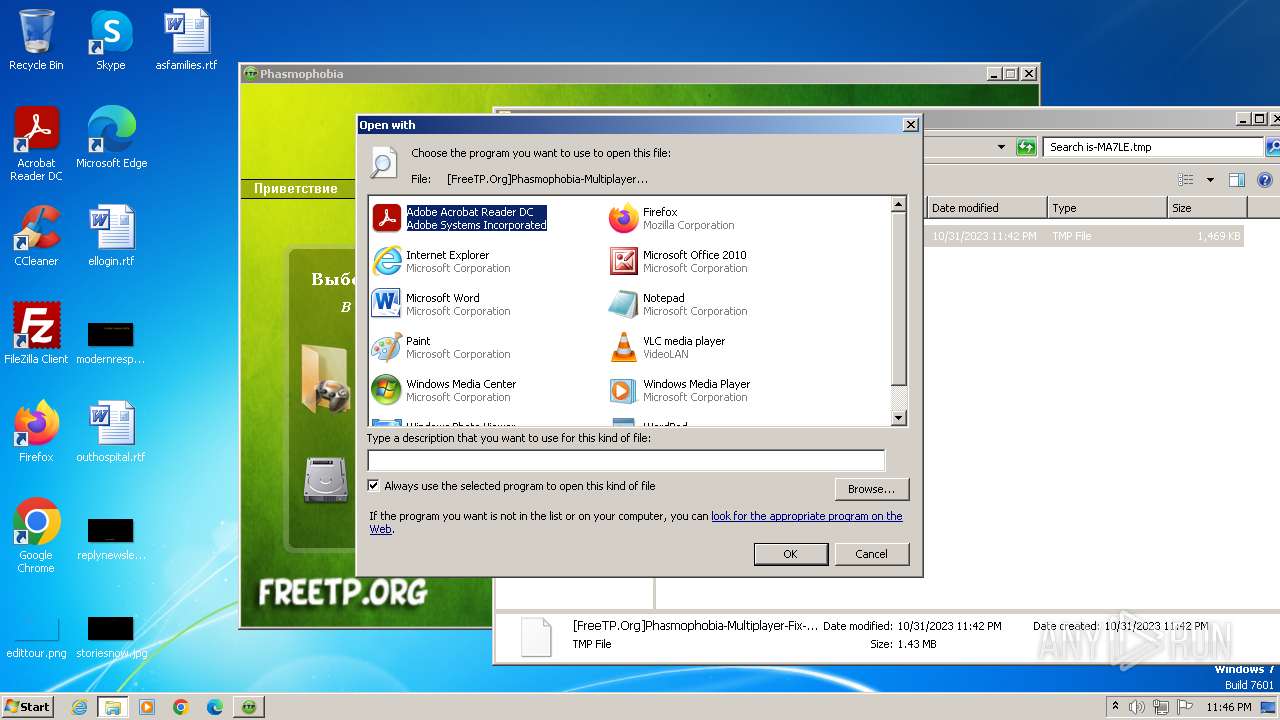Pick Microsoft Office 2010 from list
This screenshot has width=1280, height=720.
click(x=678, y=261)
